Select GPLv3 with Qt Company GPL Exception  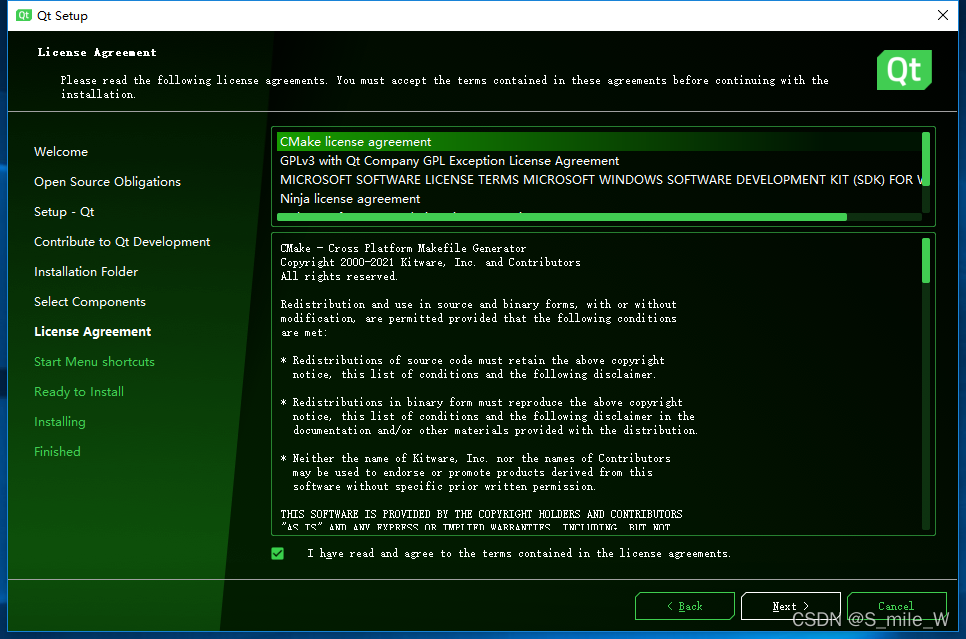(599, 161)
